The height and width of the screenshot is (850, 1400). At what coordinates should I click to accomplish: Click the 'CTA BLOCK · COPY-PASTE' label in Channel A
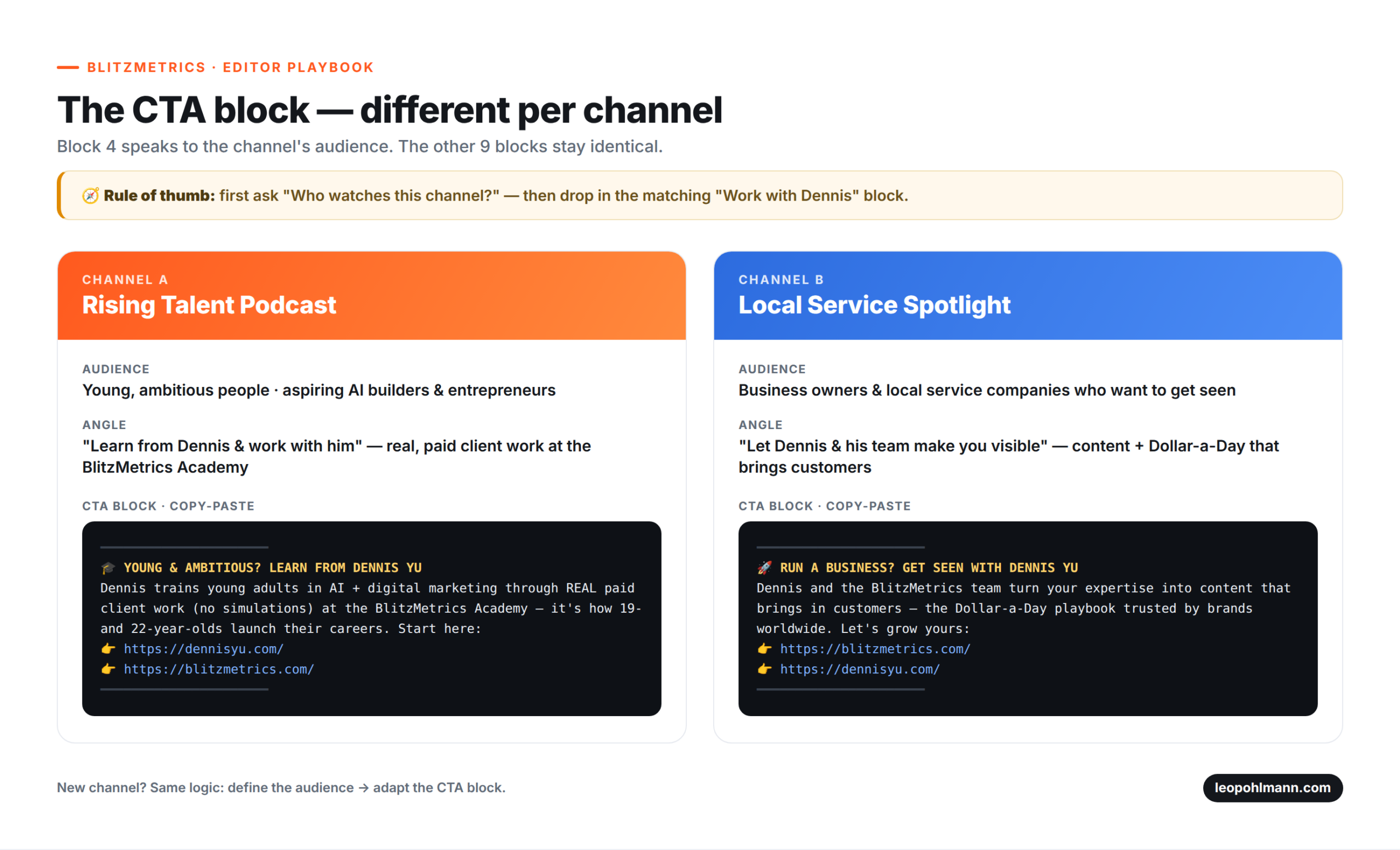[168, 506]
